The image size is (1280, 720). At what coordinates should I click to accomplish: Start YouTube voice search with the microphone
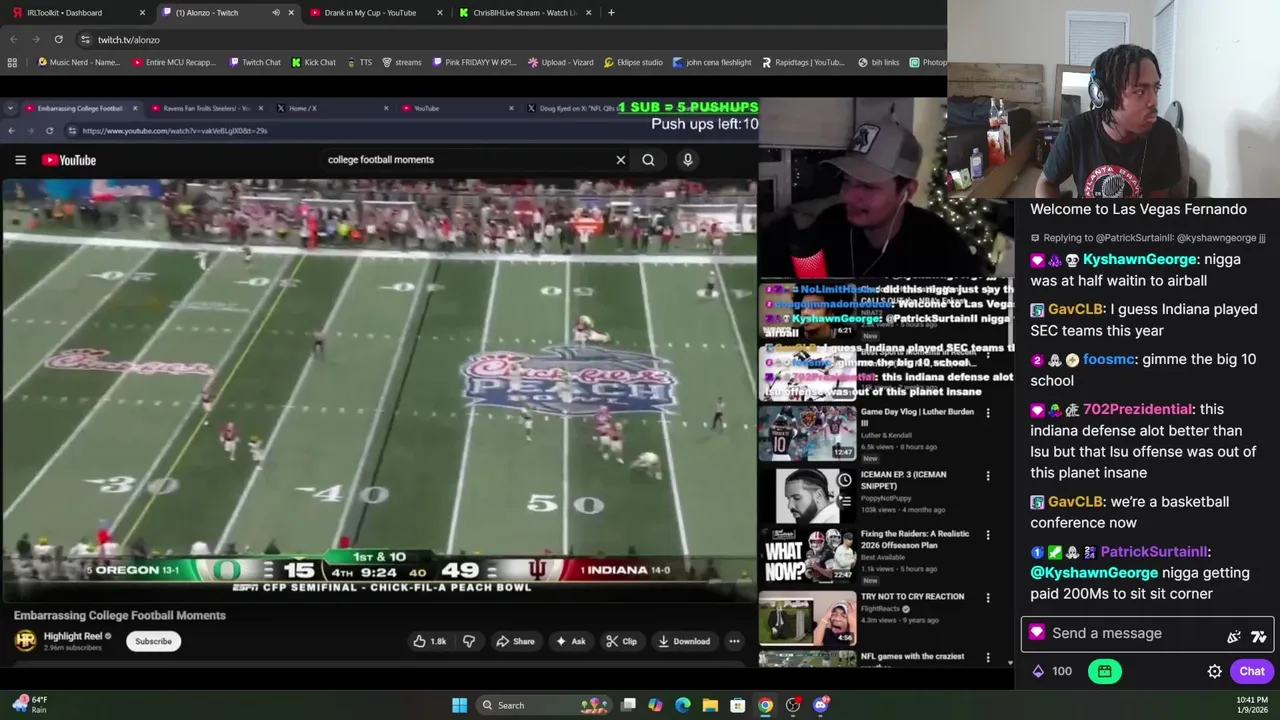pyautogui.click(x=687, y=160)
